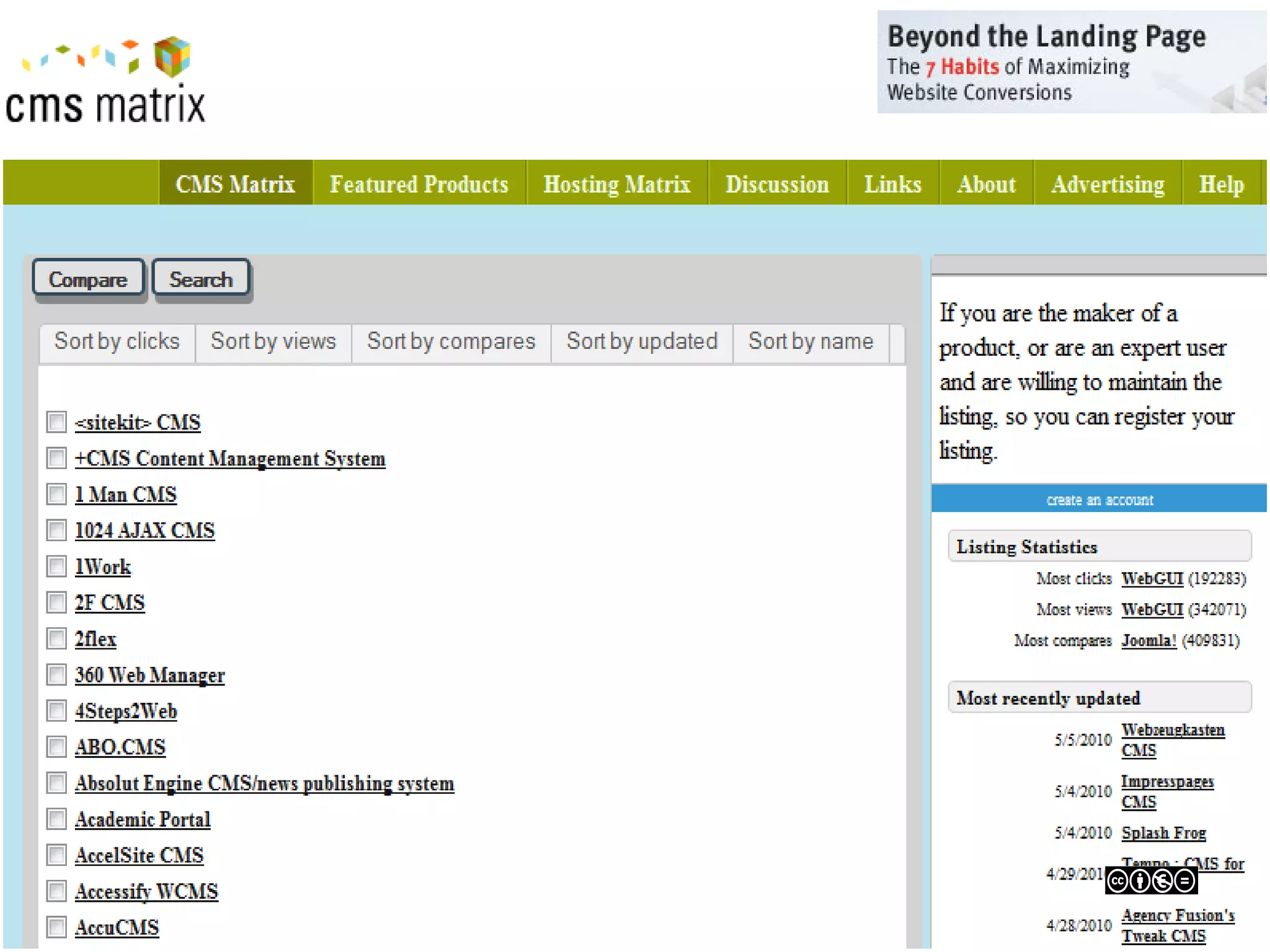Open the Splash Frog listing link

[x=1163, y=832]
